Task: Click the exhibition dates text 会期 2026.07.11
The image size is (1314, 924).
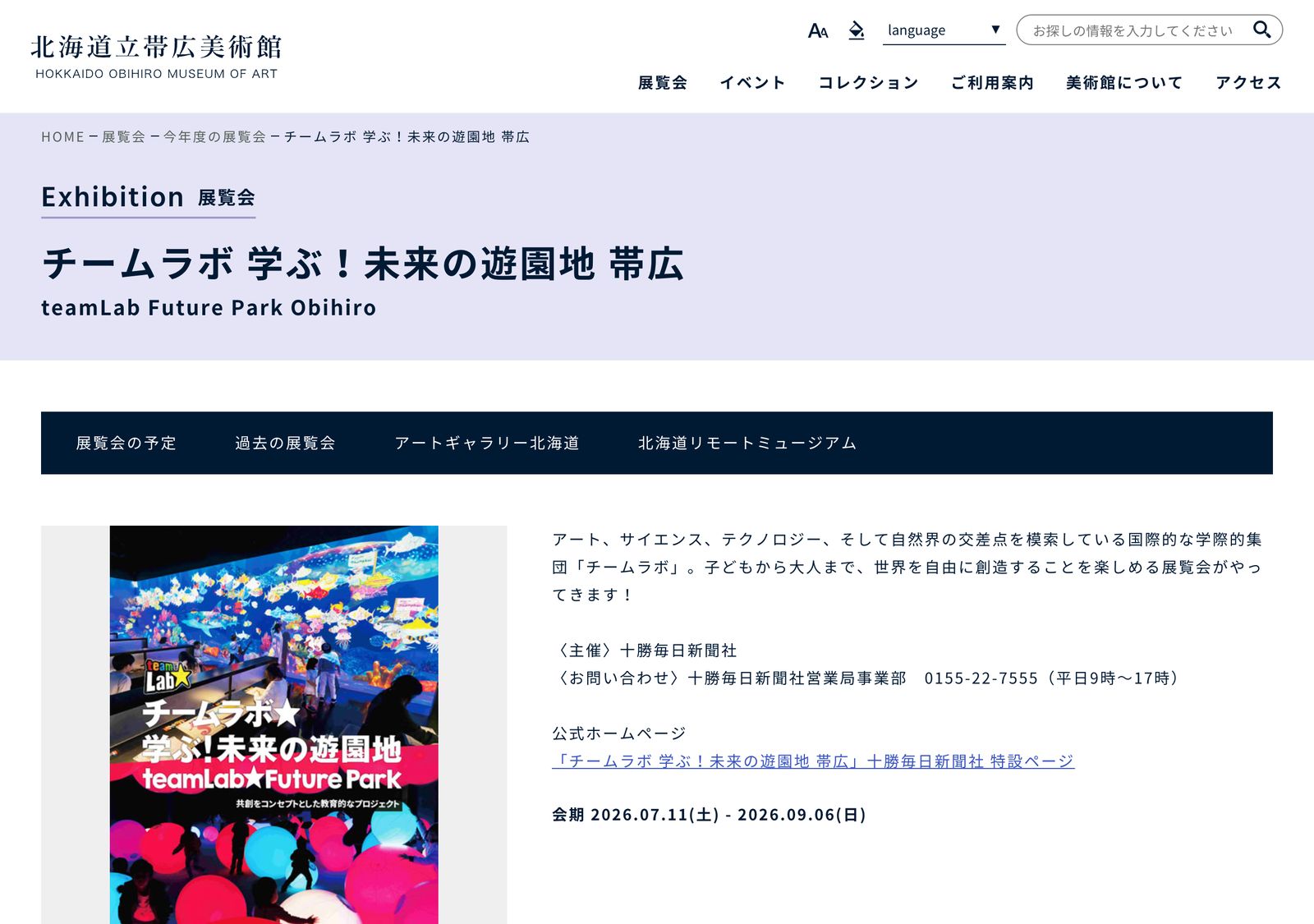Action: click(710, 815)
